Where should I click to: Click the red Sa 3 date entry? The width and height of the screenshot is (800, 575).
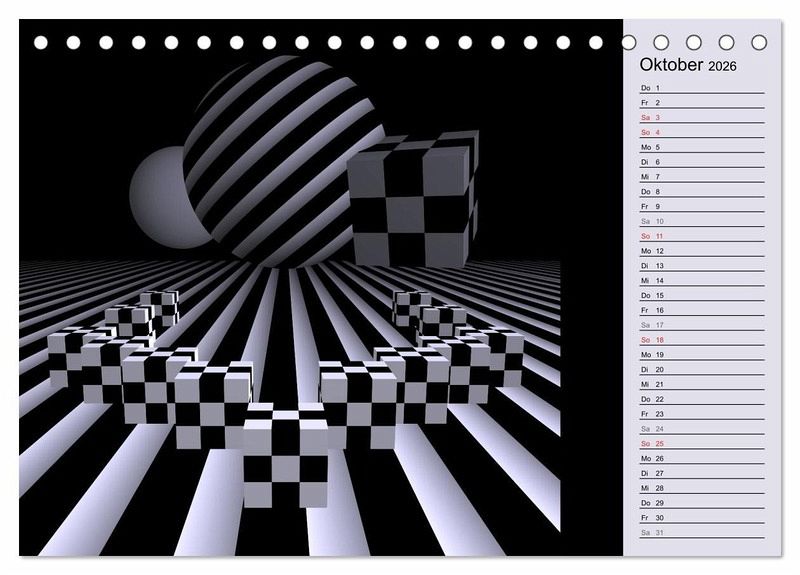tap(702, 118)
